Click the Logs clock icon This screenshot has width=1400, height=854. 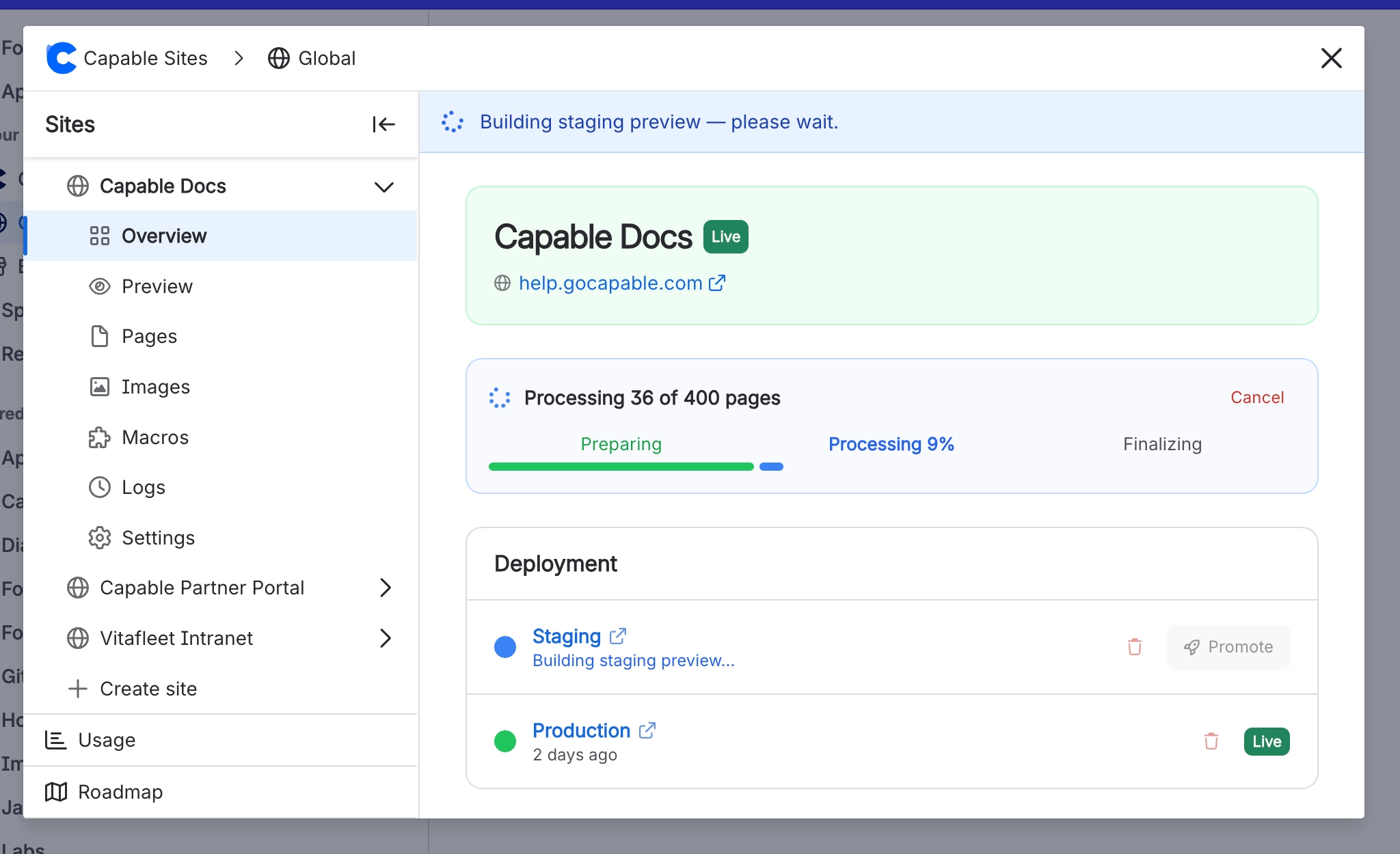coord(100,487)
